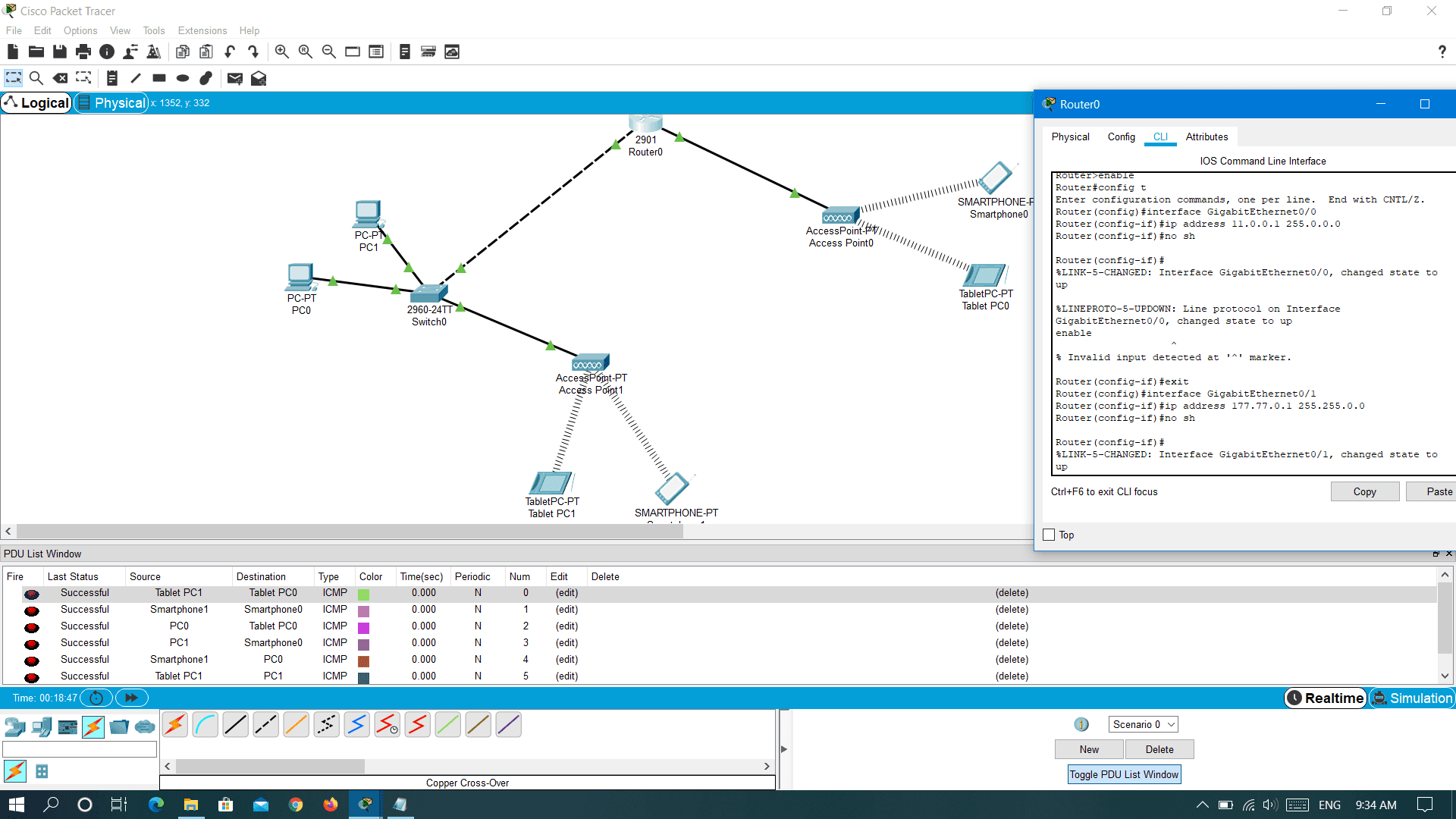Save the network with floppy icon
The width and height of the screenshot is (1456, 819).
pyautogui.click(x=59, y=52)
